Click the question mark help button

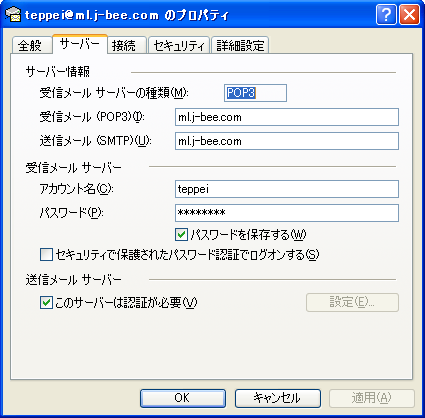[x=386, y=15]
